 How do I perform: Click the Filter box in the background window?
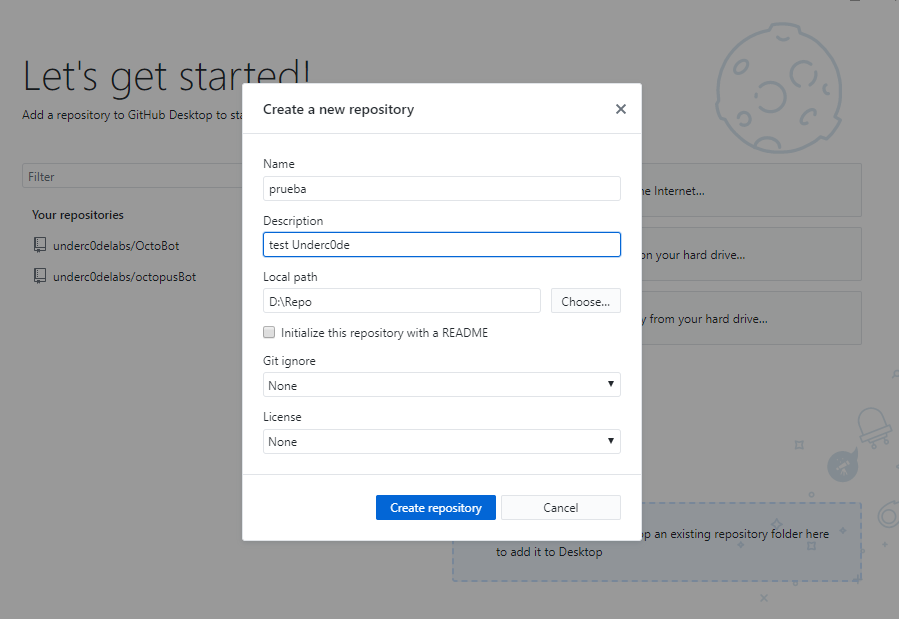tap(133, 177)
